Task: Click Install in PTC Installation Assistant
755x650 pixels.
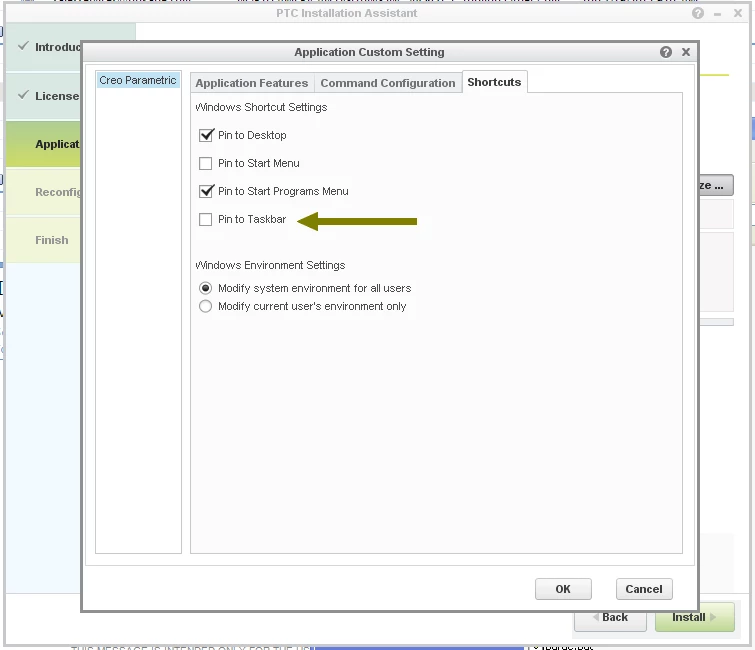Action: pyautogui.click(x=694, y=621)
